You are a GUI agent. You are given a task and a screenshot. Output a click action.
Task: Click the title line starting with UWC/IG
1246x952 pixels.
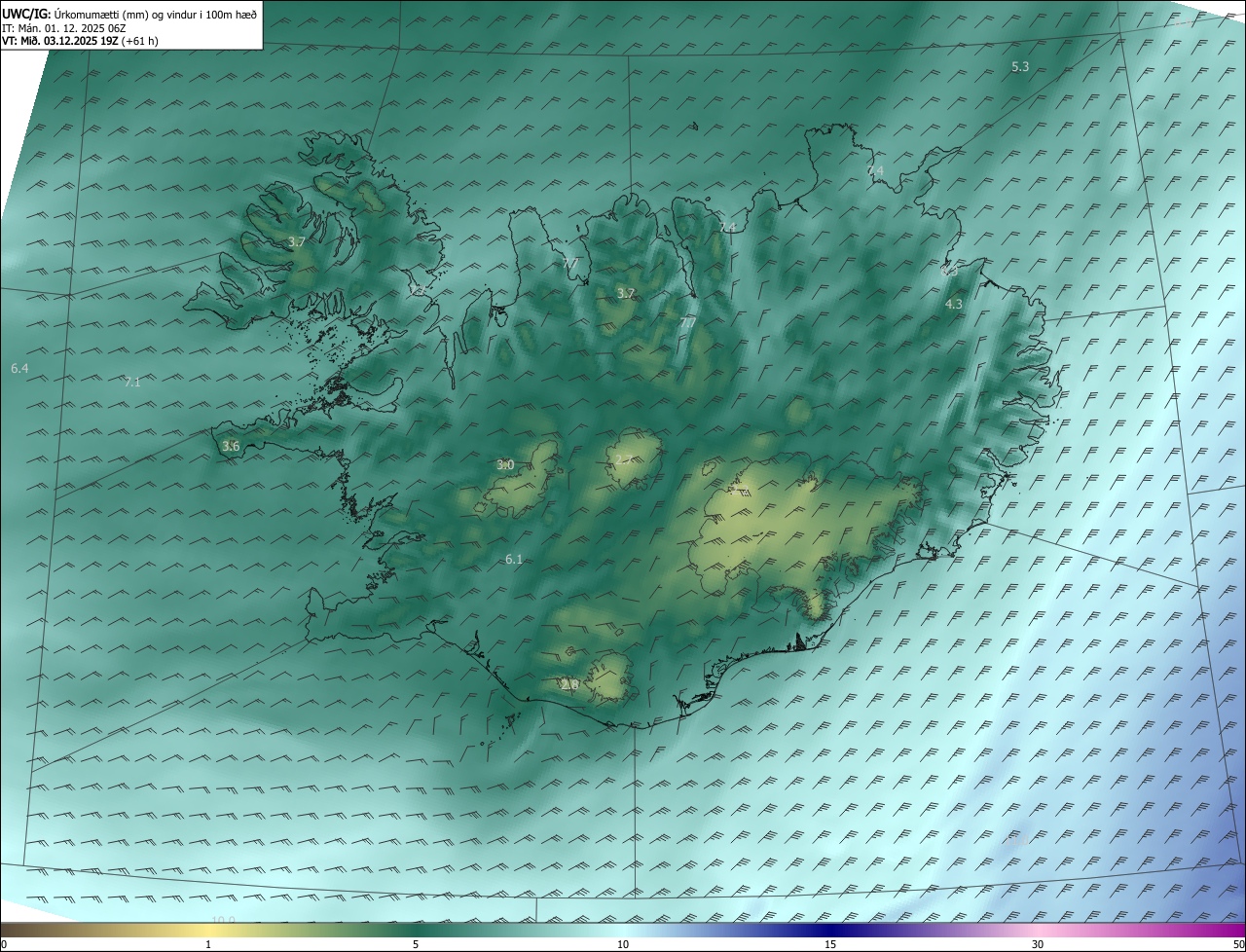[129, 14]
